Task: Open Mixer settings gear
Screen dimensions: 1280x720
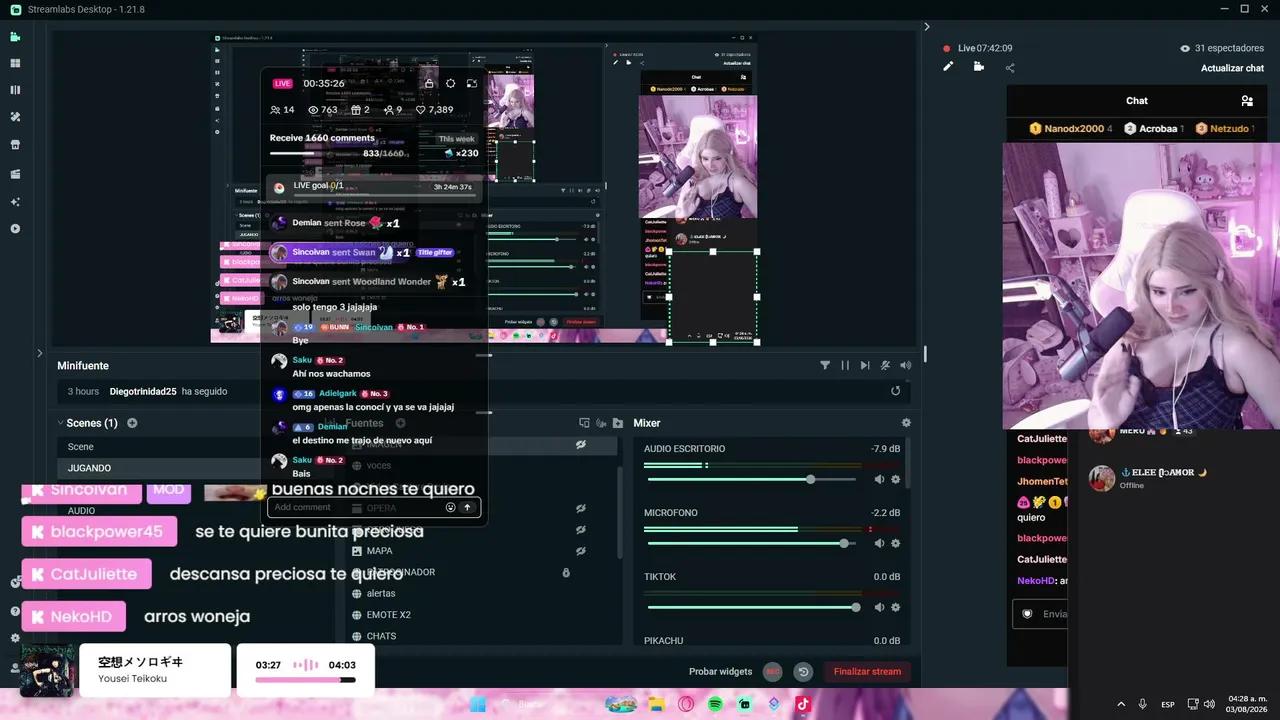Action: click(906, 423)
